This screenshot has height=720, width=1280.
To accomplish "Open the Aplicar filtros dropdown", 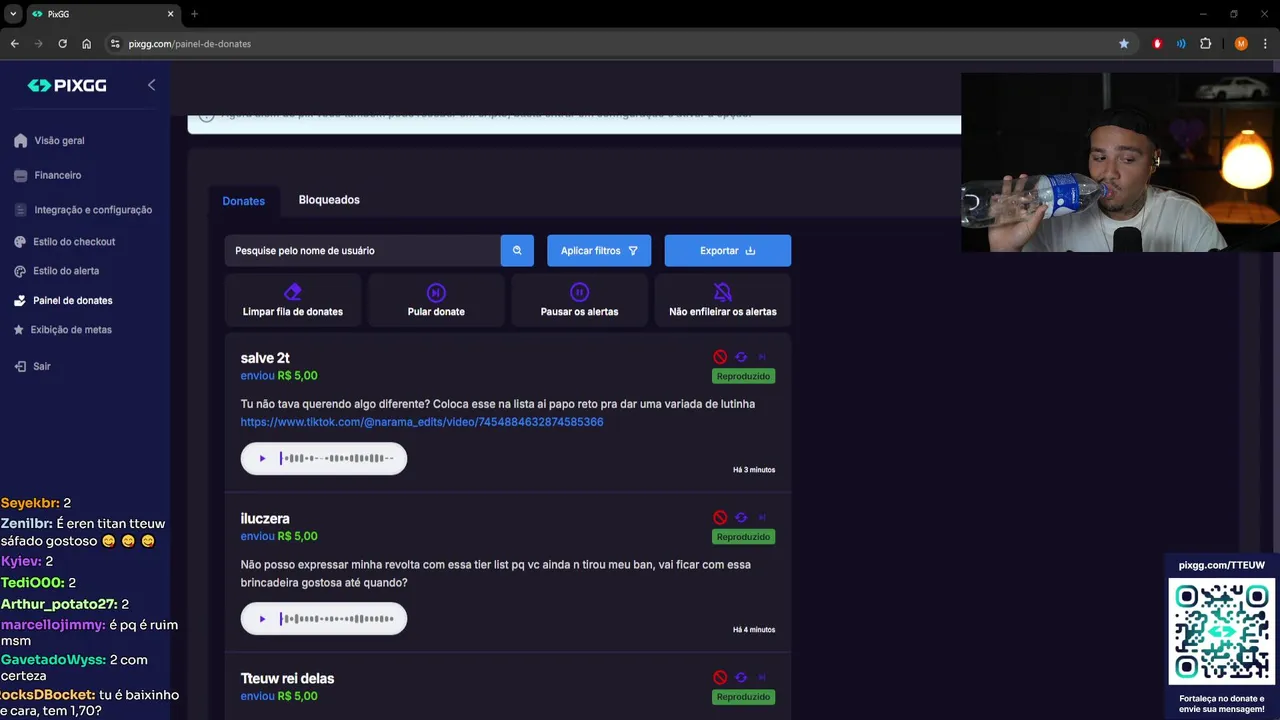I will coord(599,250).
